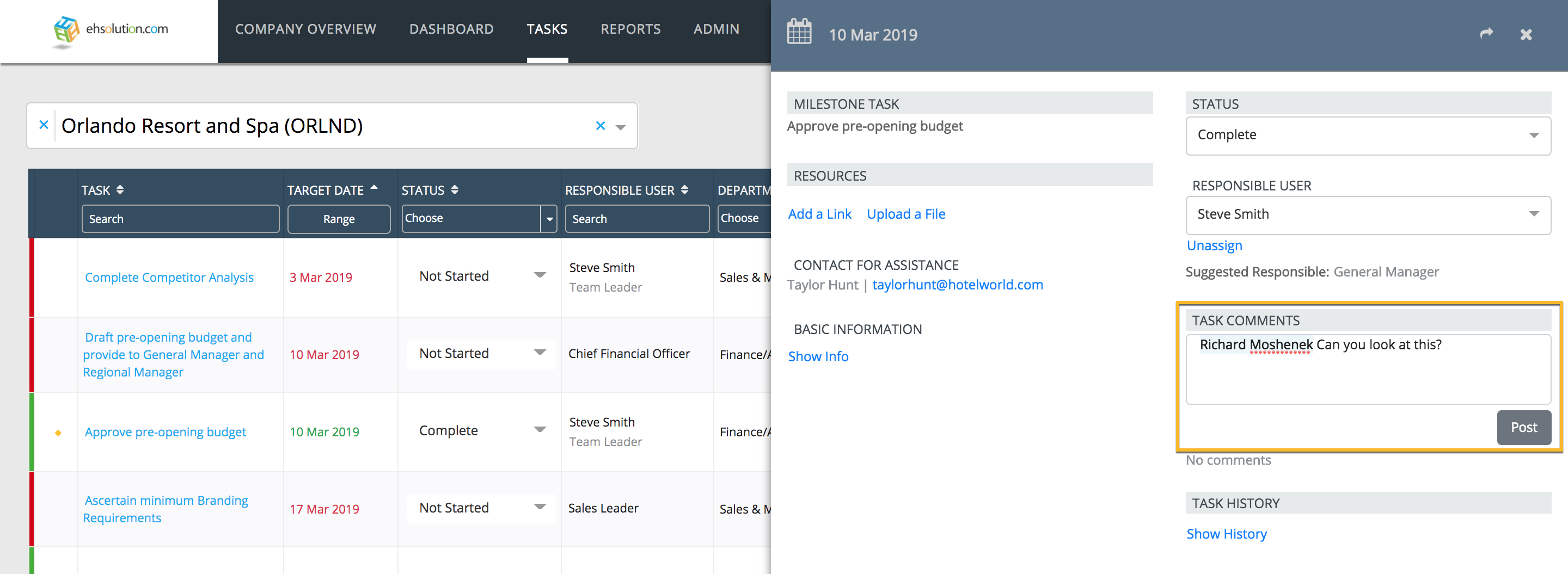Open status dropdown for Ascertain minimum Branding Requirements
Viewport: 1568px width, 574px height.
(540, 507)
